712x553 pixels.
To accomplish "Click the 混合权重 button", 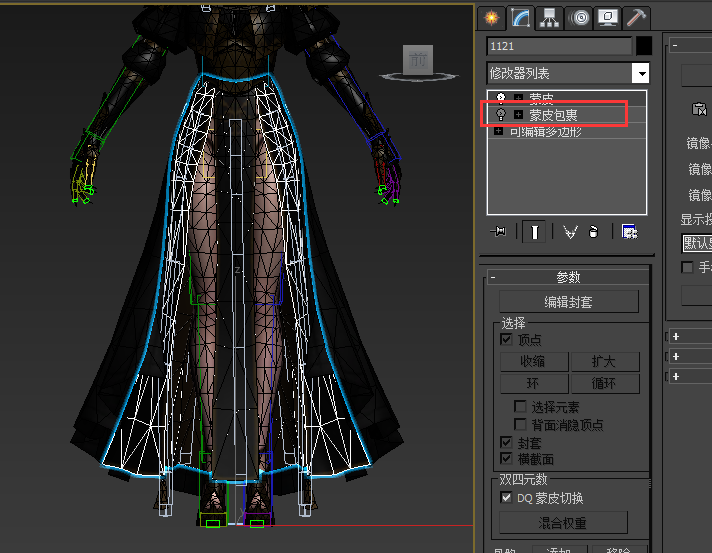I will (563, 523).
